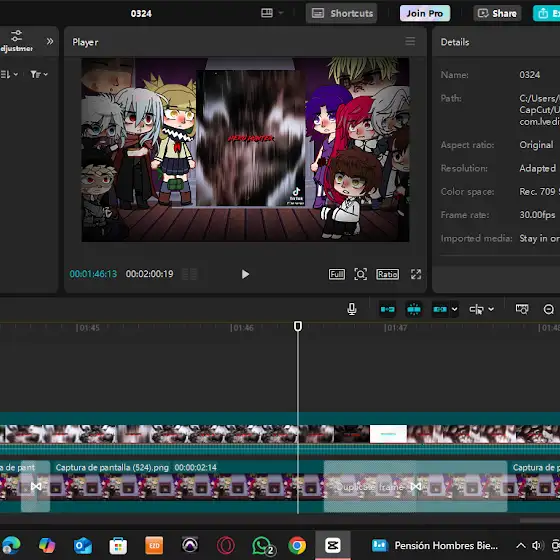
Task: Open the orange E2D app from taskbar
Action: click(x=154, y=545)
